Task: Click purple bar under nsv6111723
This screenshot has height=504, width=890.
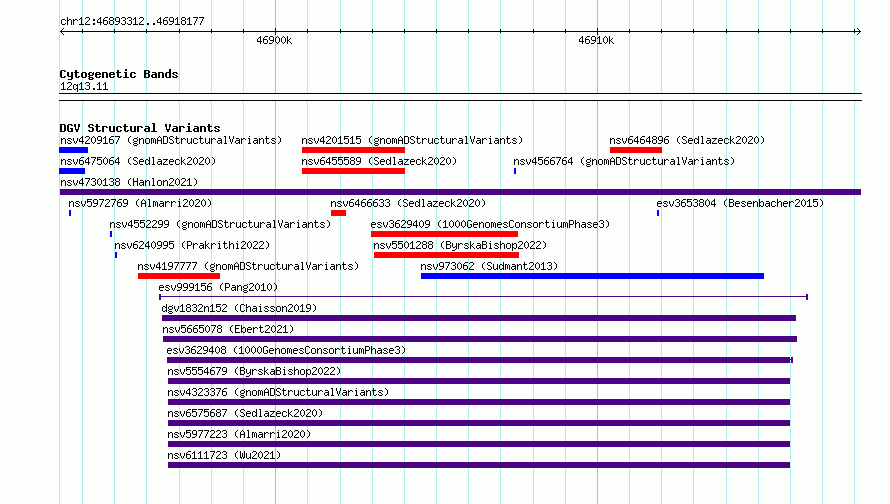Action: 478,465
